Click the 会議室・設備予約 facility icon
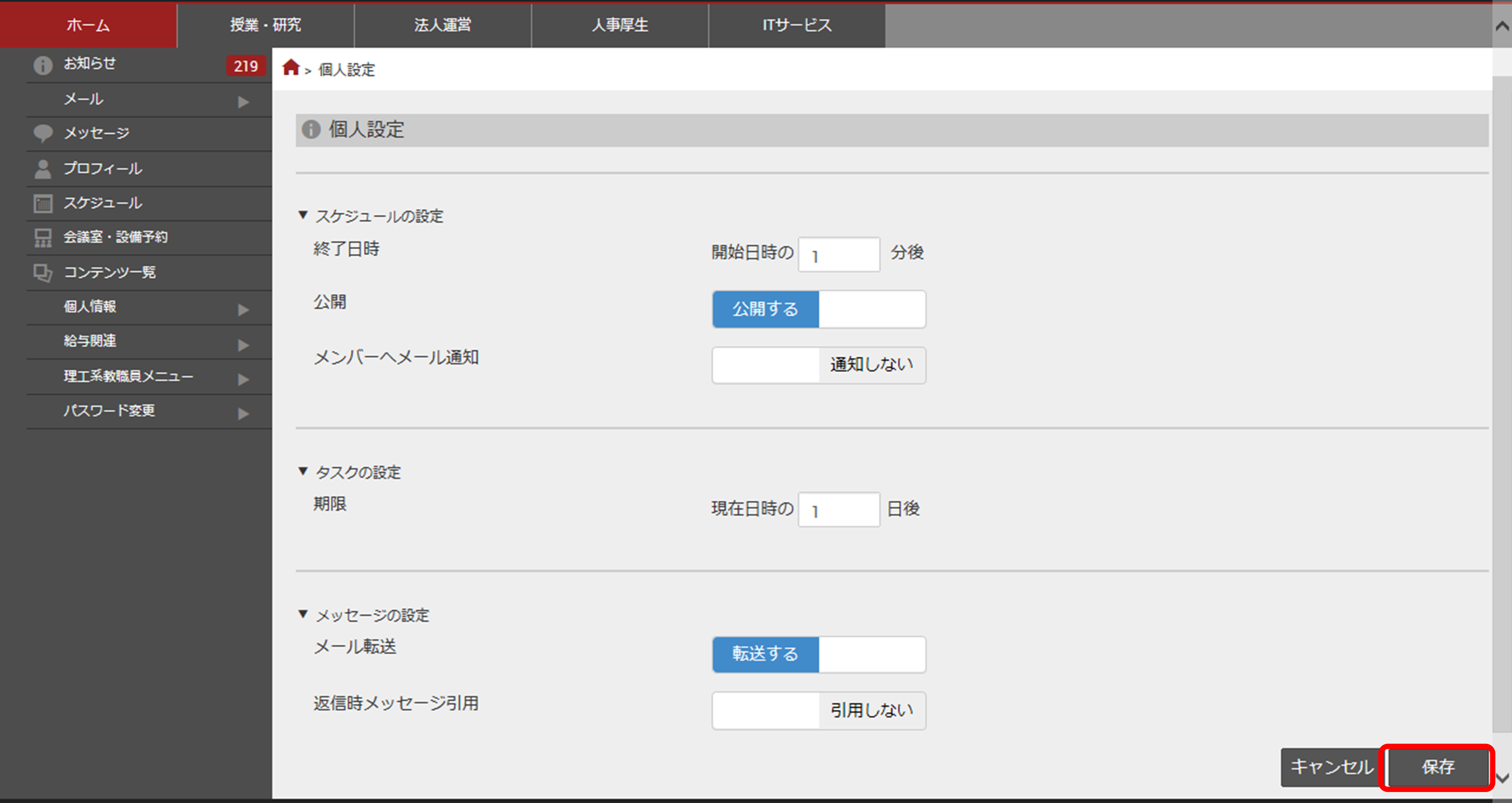This screenshot has width=1512, height=803. [x=43, y=238]
